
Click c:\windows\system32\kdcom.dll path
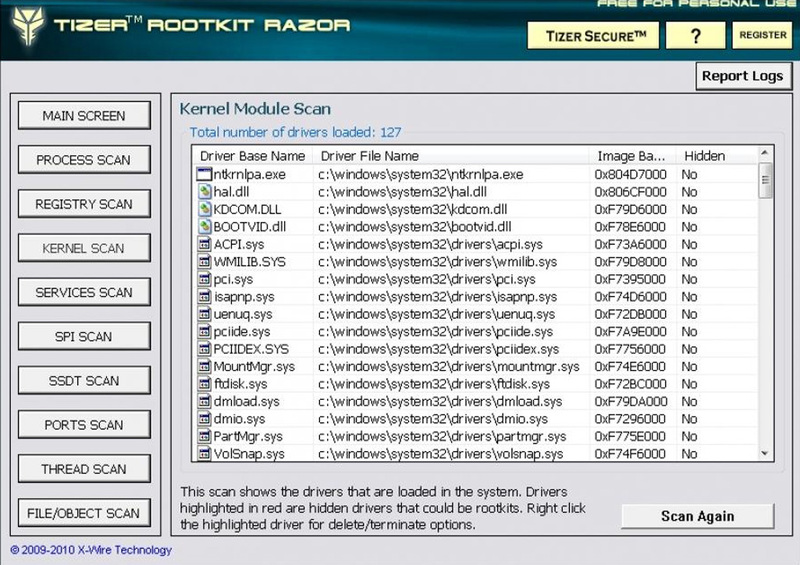[412, 209]
